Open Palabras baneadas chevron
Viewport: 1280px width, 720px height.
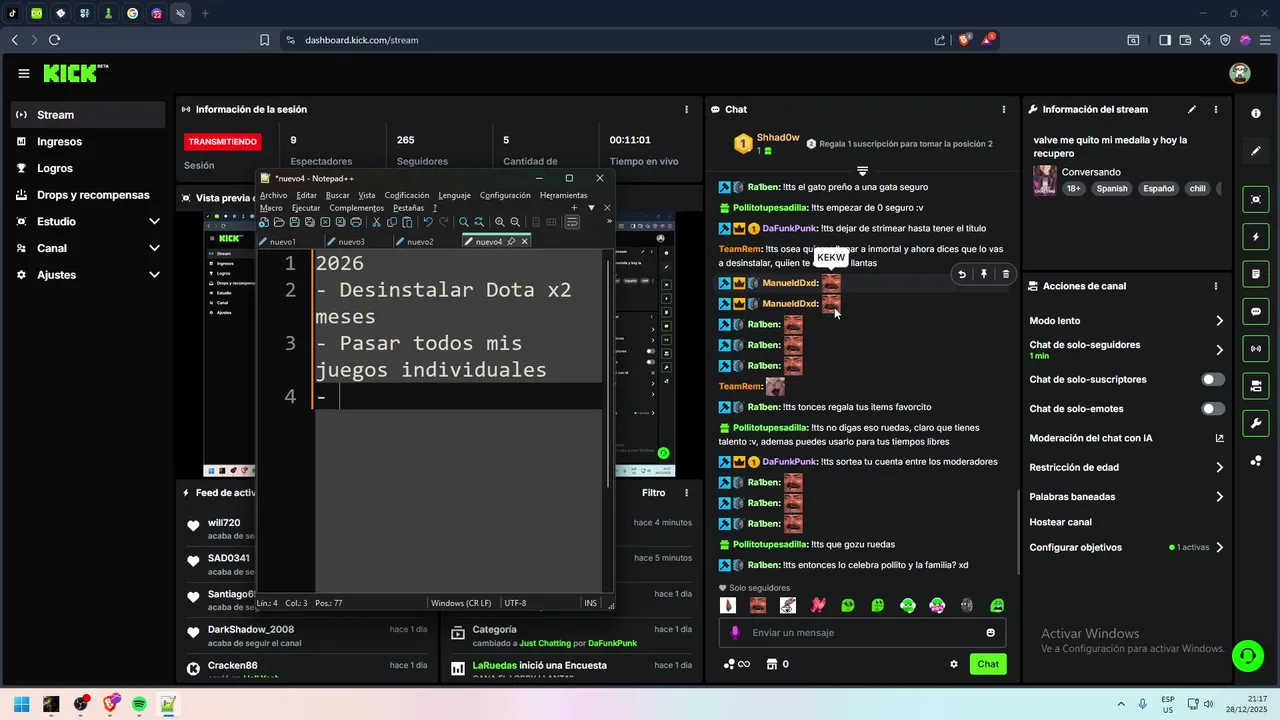pyautogui.click(x=1219, y=497)
